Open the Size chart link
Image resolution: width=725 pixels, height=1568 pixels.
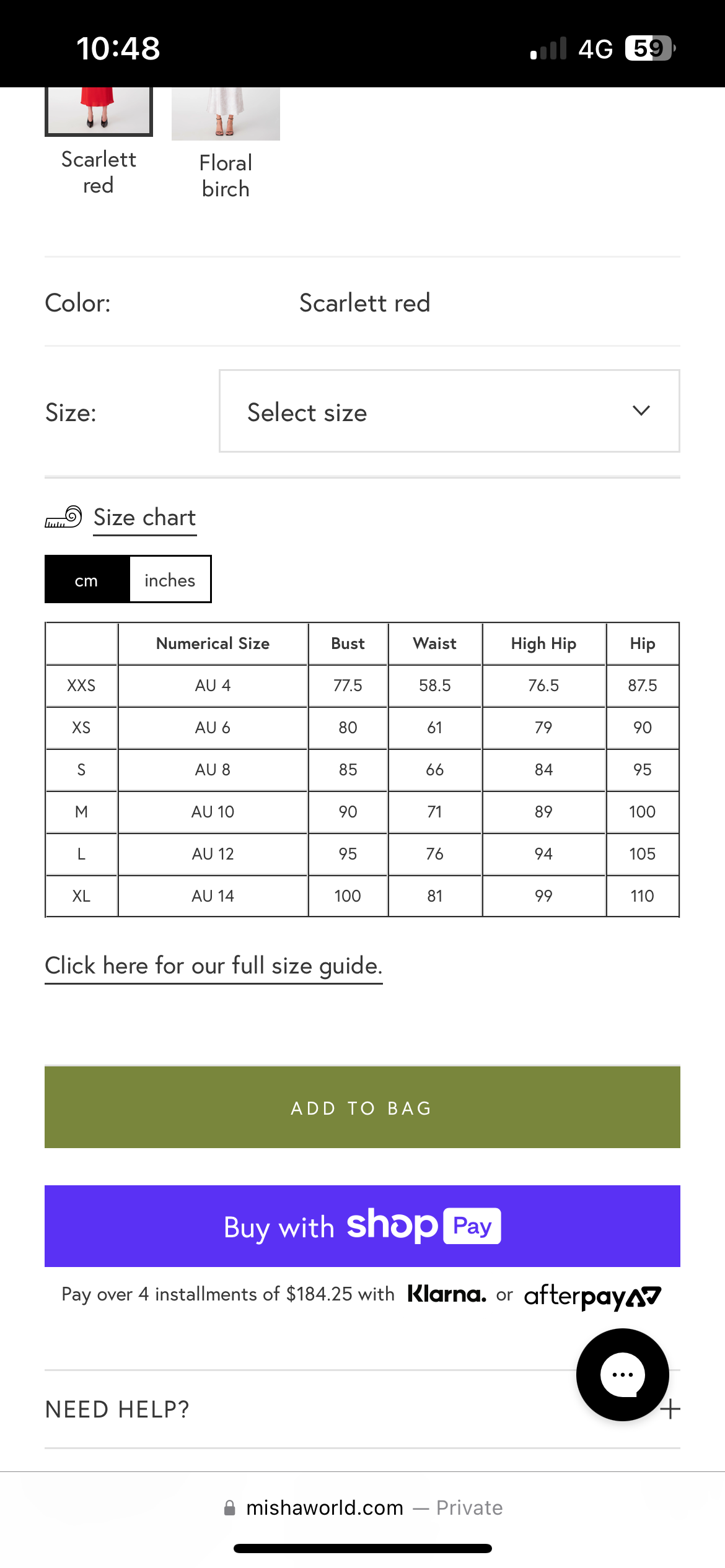click(144, 517)
